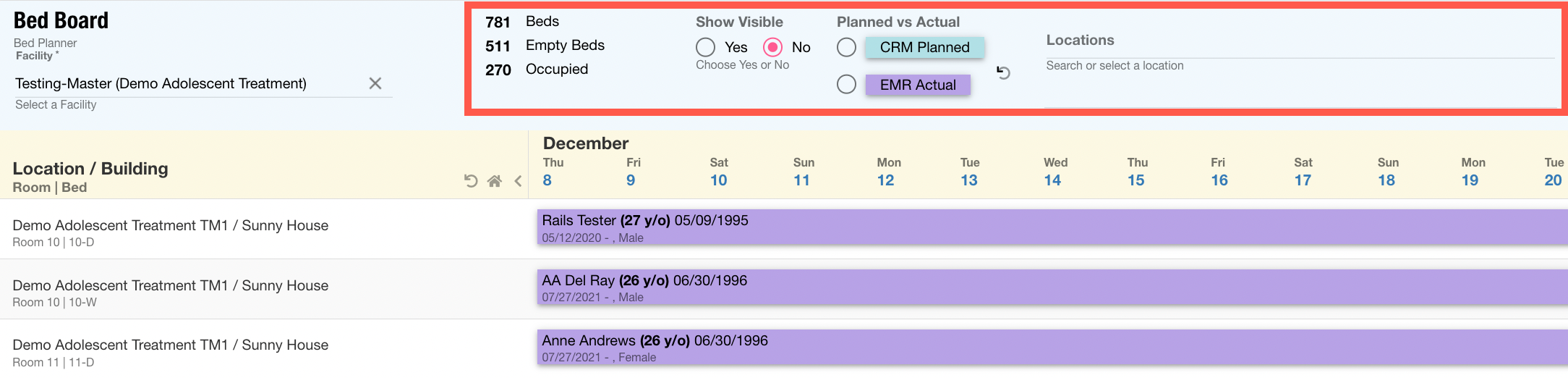This screenshot has width=1568, height=378.
Task: Click the CRM Planned teal color label
Action: (x=924, y=48)
